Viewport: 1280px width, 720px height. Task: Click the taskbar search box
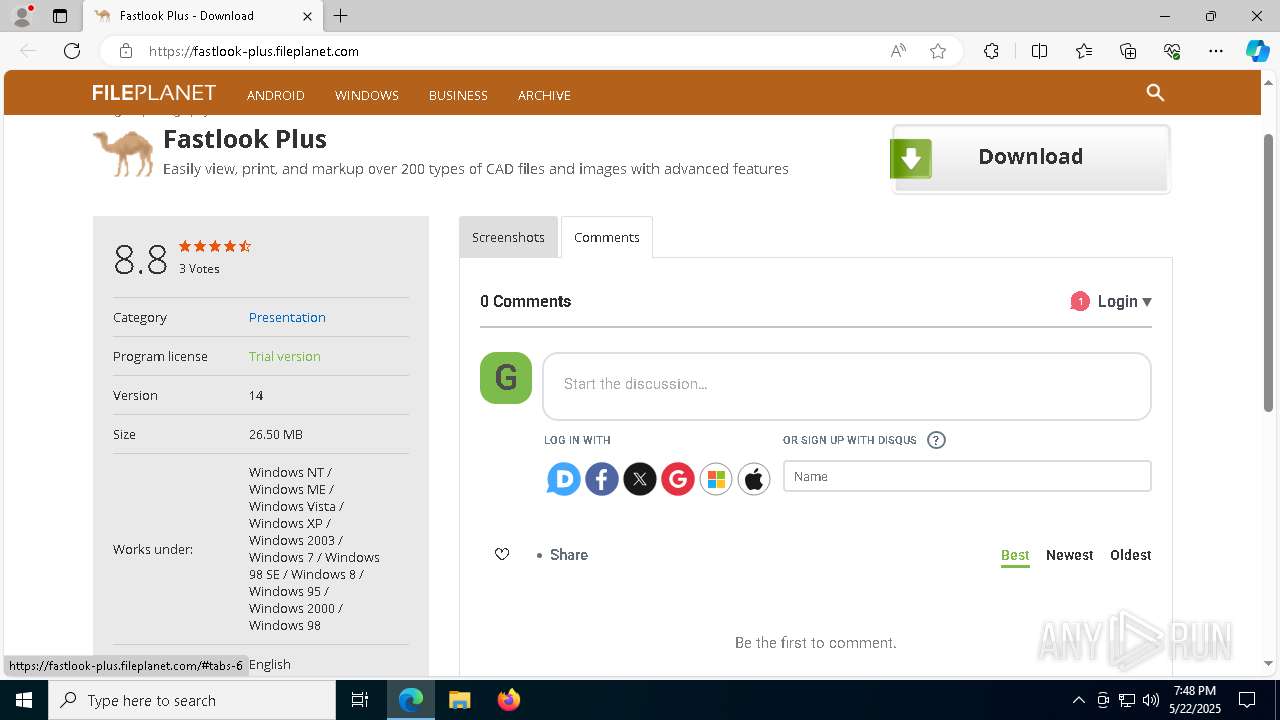pyautogui.click(x=192, y=700)
